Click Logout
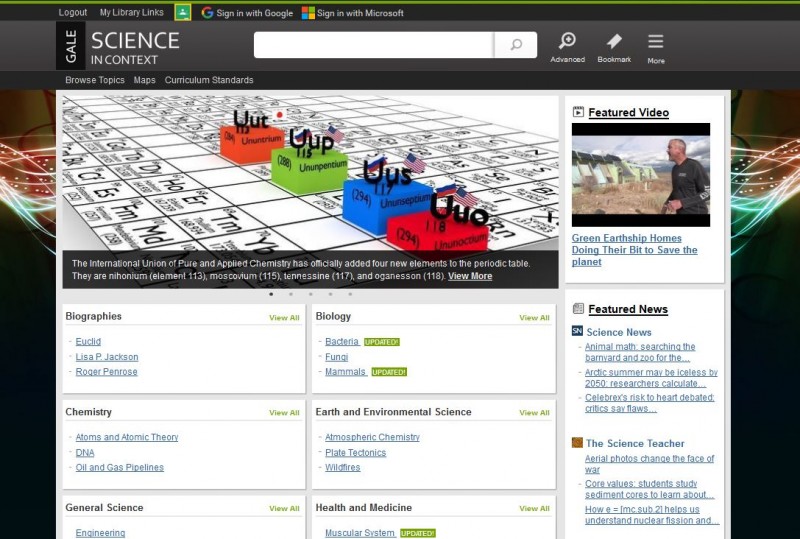This screenshot has width=800, height=539. pos(72,12)
